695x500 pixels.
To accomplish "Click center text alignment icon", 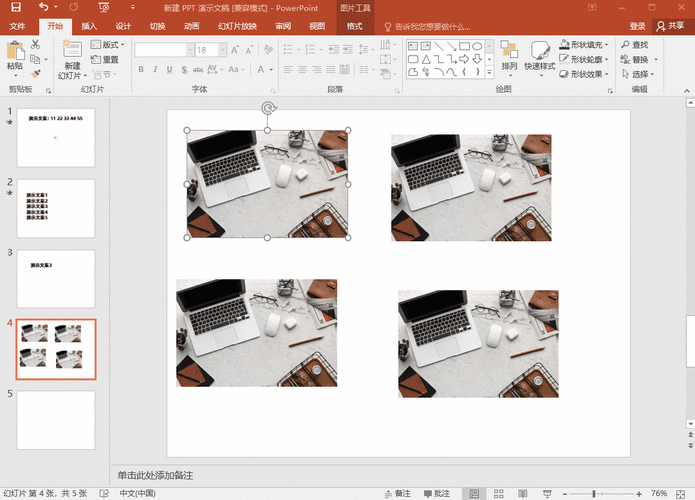I will point(302,70).
